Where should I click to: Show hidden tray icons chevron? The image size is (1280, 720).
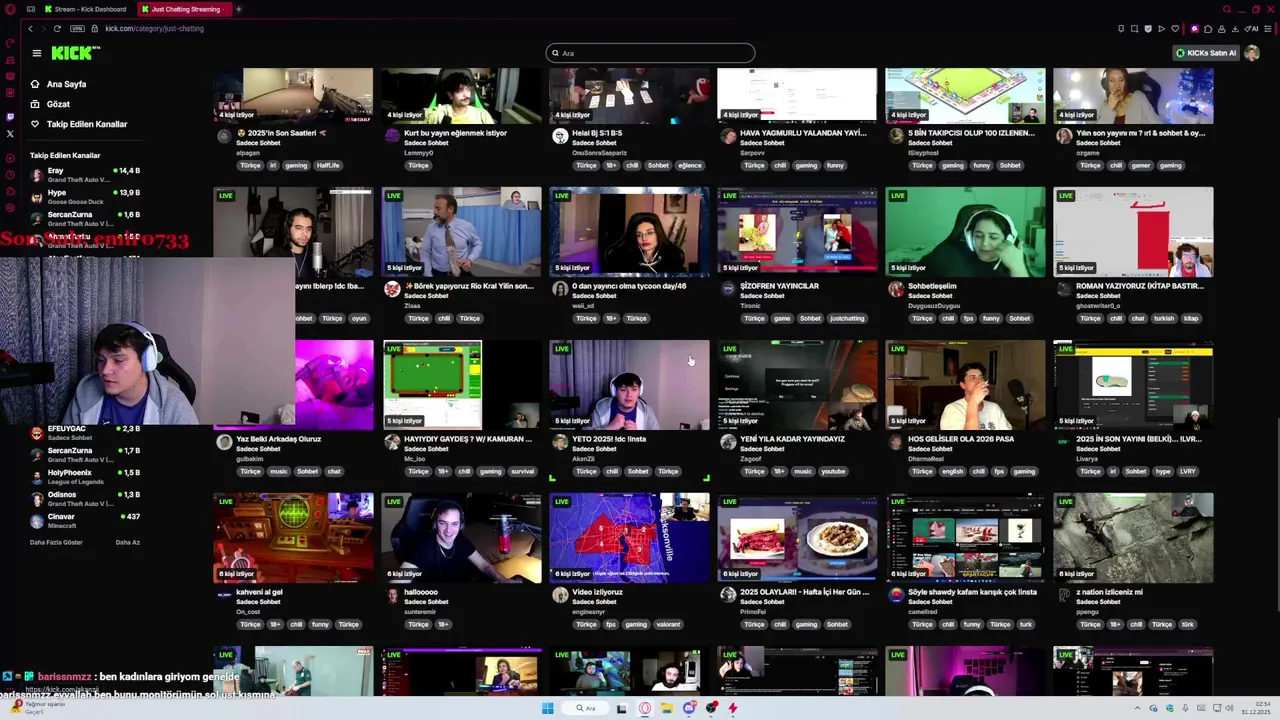tap(1137, 708)
